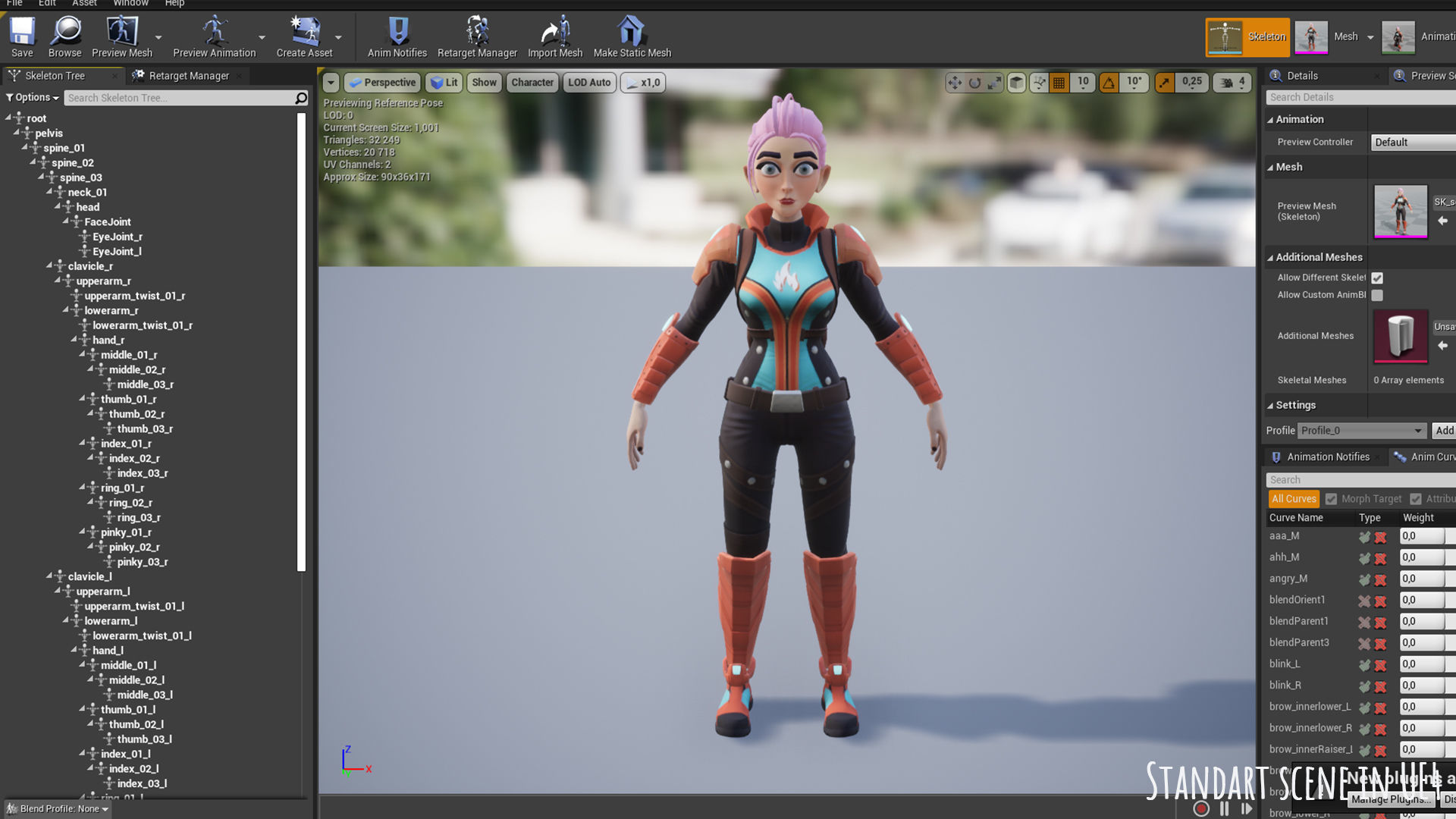Viewport: 1456px width, 819px height.
Task: Collapse the clavicle_r bone node
Action: coord(49,265)
